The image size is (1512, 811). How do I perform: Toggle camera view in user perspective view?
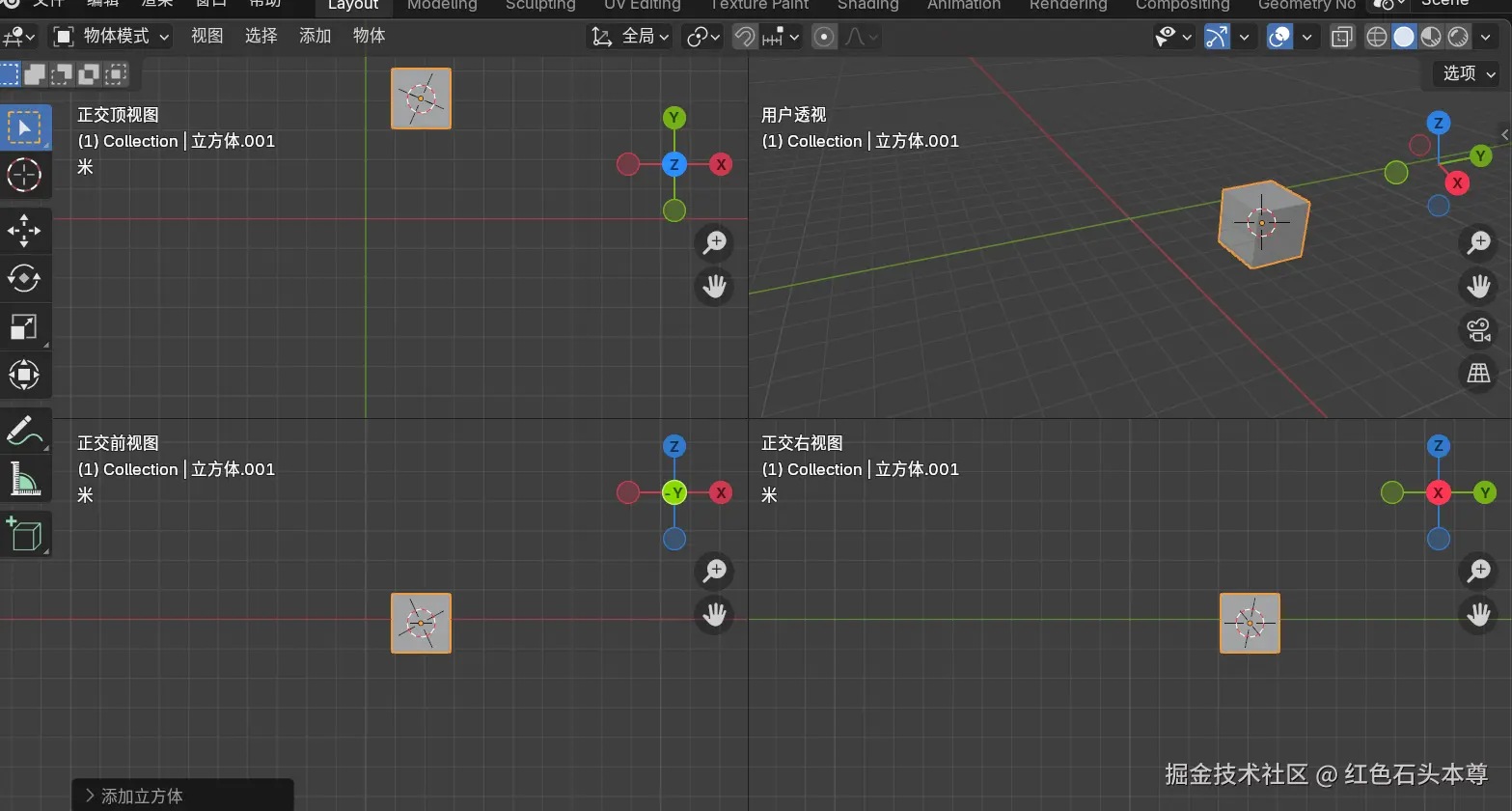click(1478, 330)
